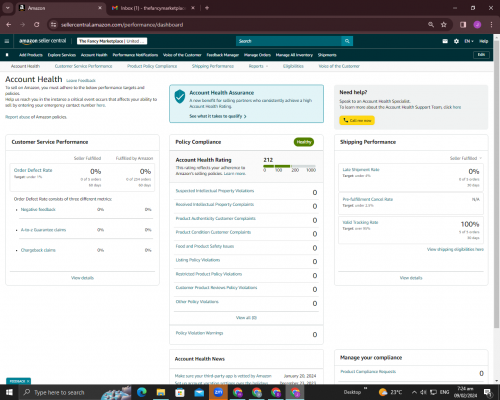Open the Customer Service Performance tab
The width and height of the screenshot is (500, 400).
click(x=83, y=66)
